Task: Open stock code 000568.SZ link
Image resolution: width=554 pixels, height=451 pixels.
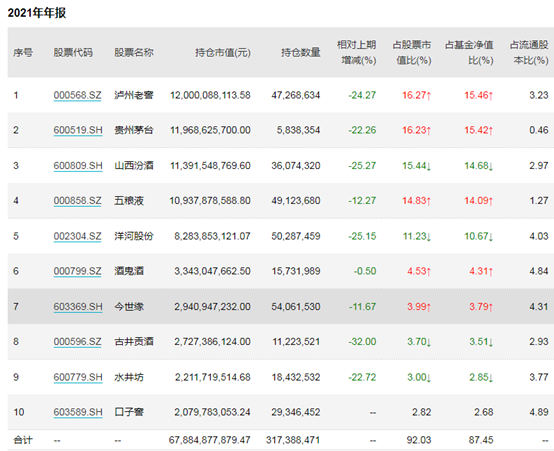Action: [77, 95]
